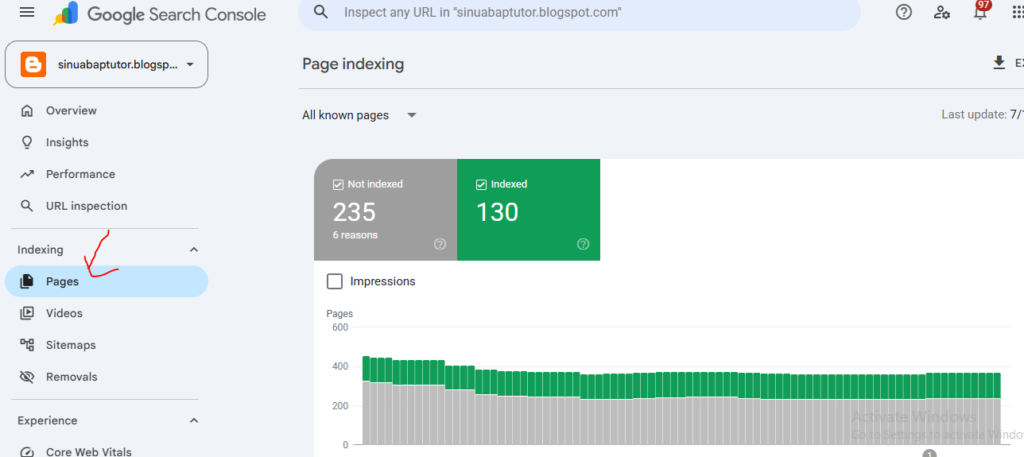This screenshot has width=1024, height=457.
Task: Open the hamburger main menu
Action: click(27, 12)
